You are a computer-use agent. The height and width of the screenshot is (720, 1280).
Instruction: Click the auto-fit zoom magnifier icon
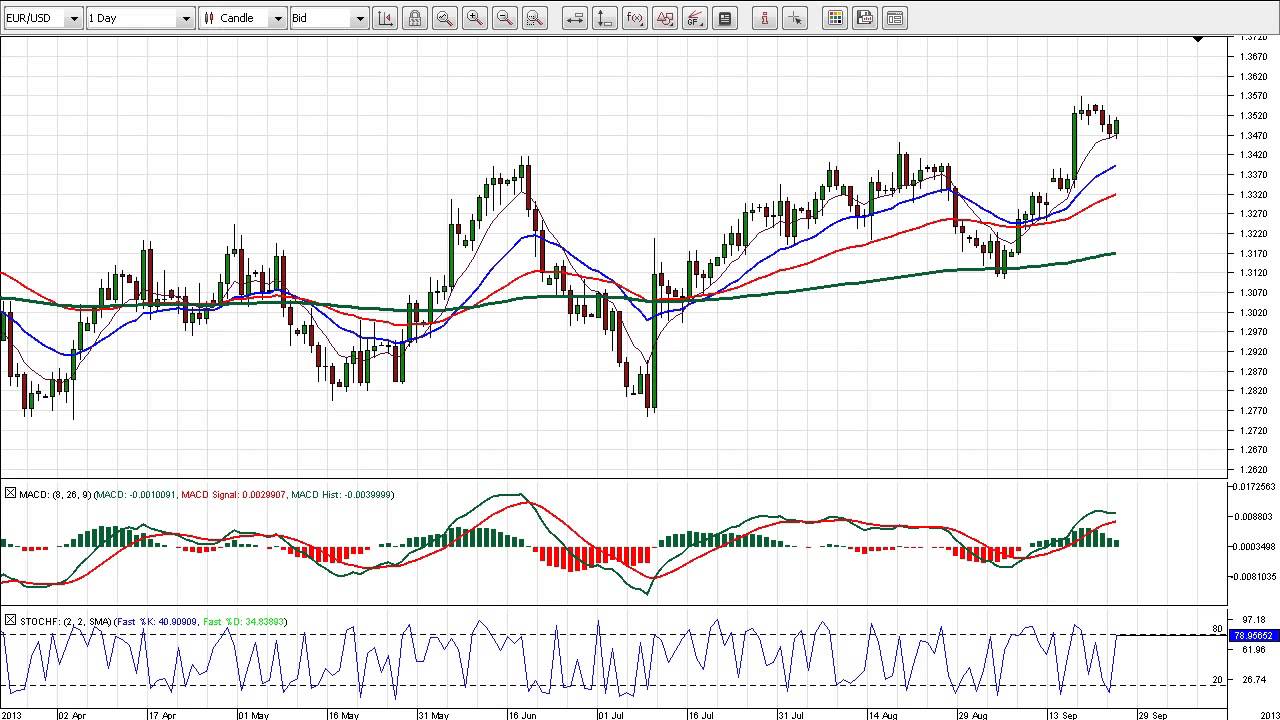click(x=445, y=18)
